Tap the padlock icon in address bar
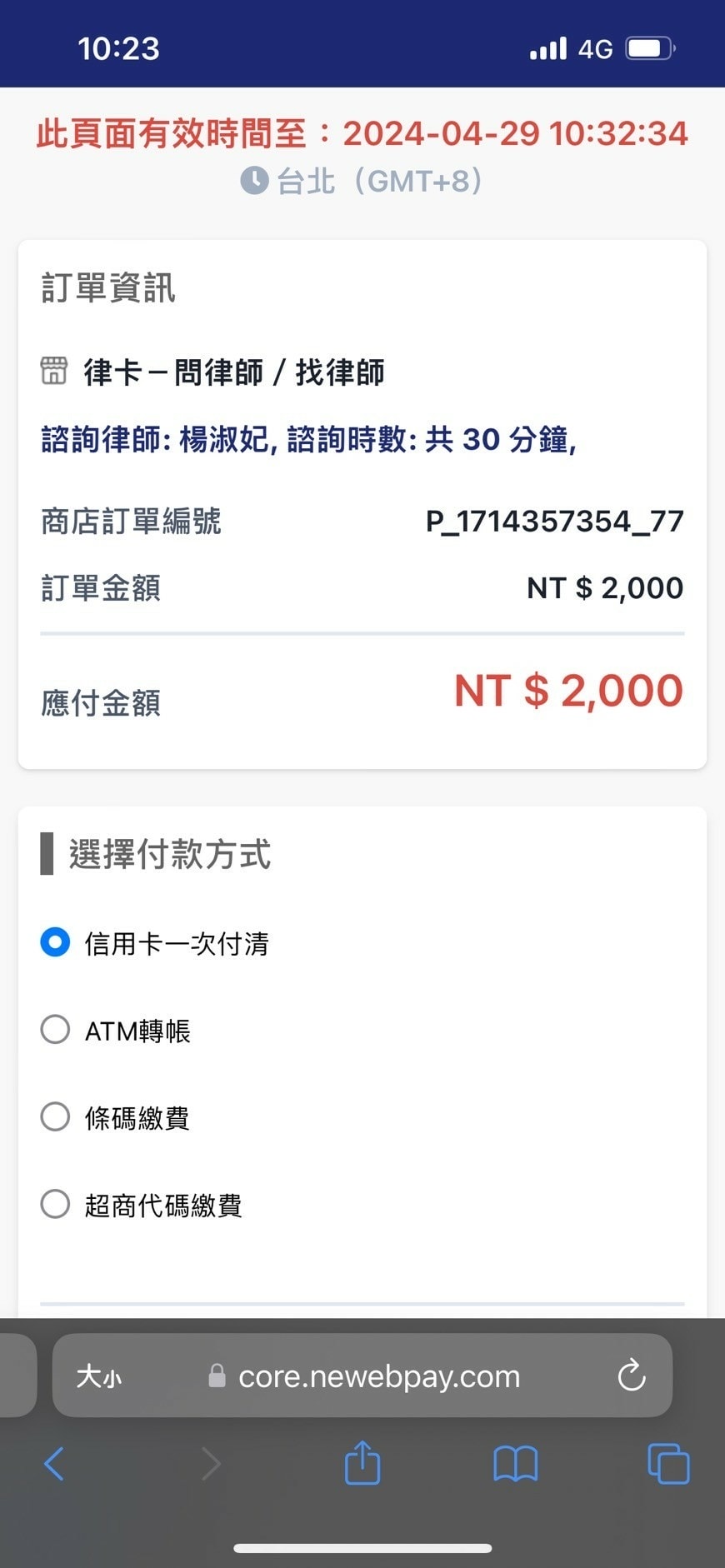Image resolution: width=725 pixels, height=1568 pixels. [x=217, y=1376]
